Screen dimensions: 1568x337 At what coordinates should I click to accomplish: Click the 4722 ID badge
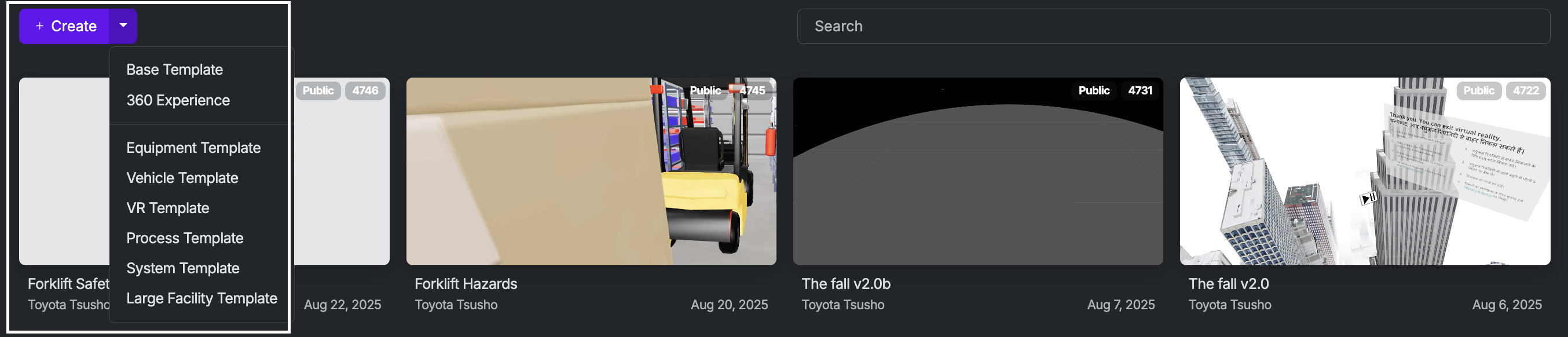1525,91
